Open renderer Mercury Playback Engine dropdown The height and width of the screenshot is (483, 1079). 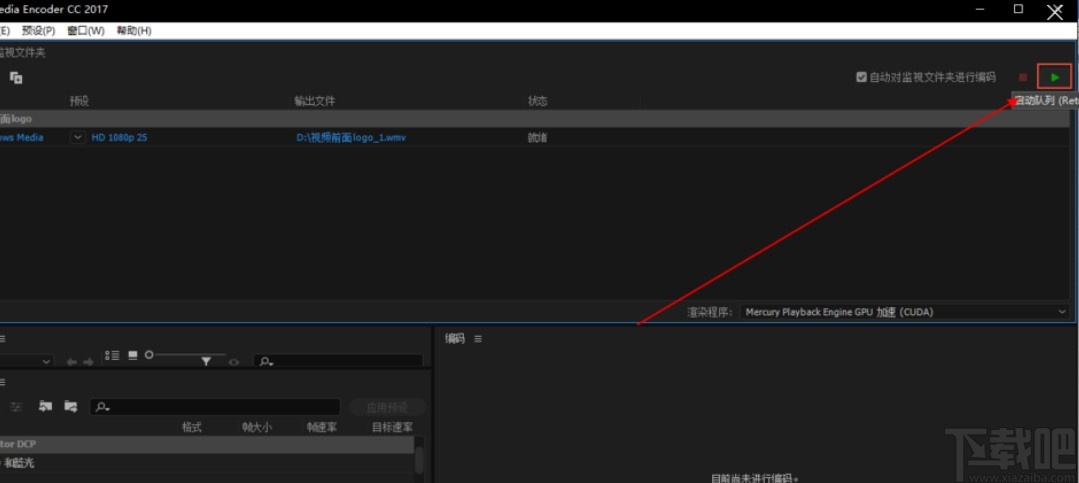905,312
